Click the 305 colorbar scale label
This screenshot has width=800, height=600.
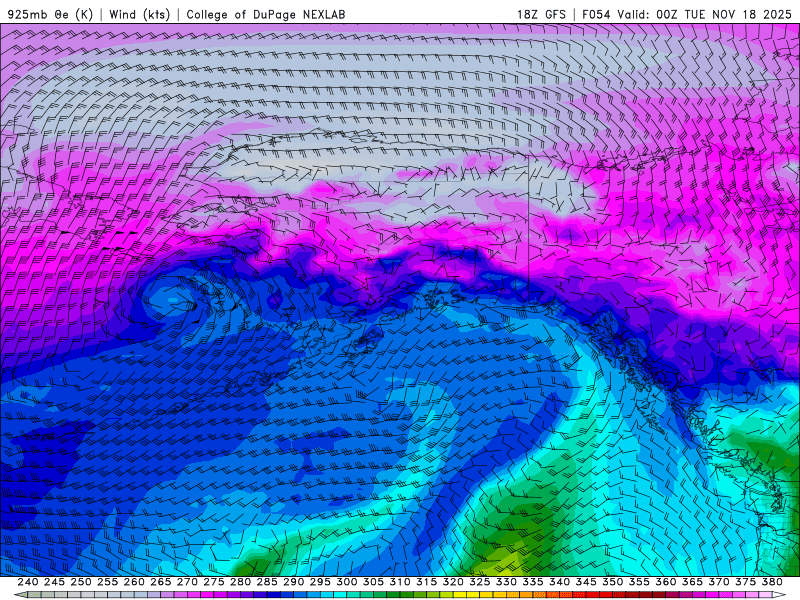point(373,582)
